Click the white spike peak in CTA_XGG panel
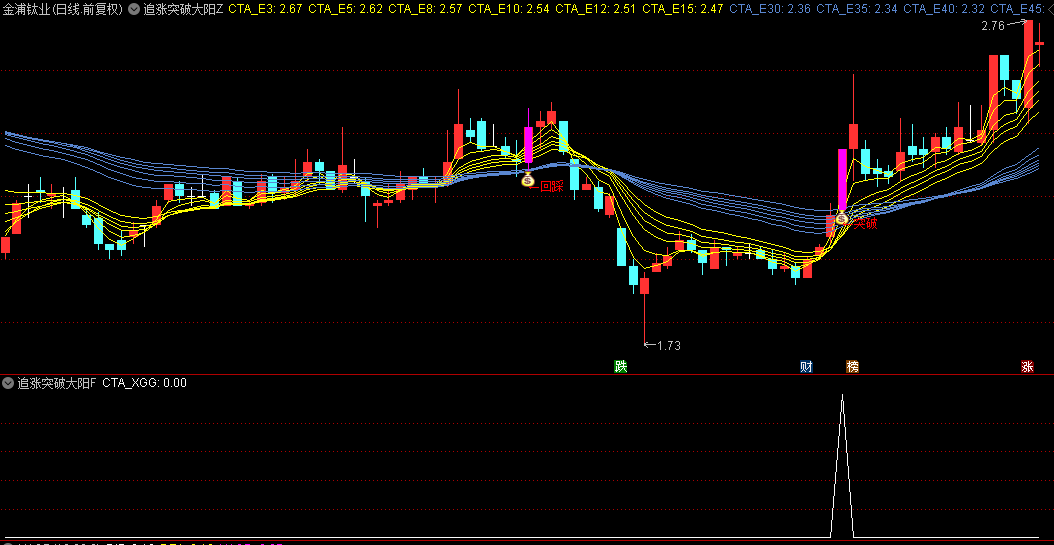The image size is (1054, 545). 842,396
